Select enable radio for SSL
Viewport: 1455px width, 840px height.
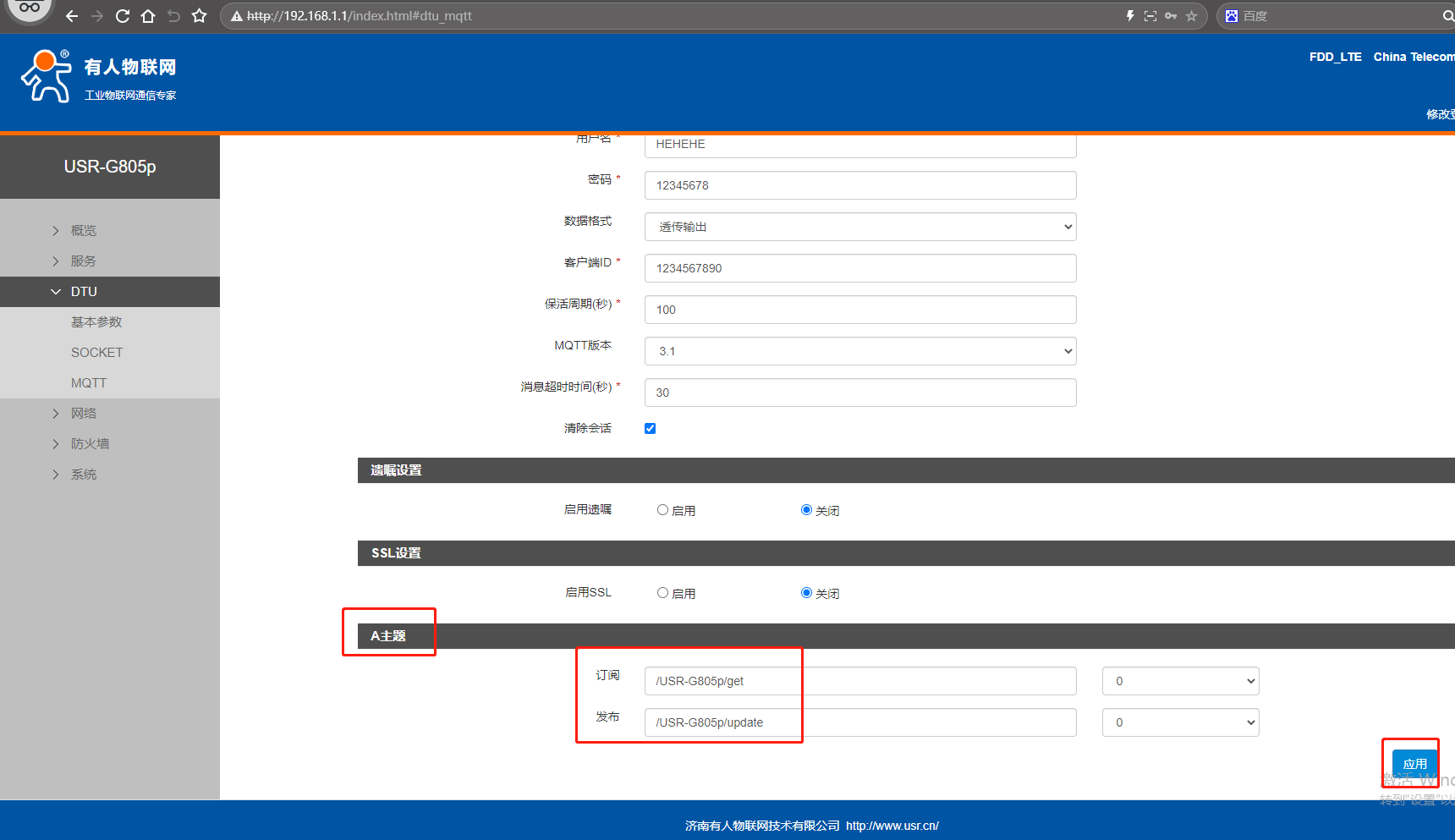(663, 593)
